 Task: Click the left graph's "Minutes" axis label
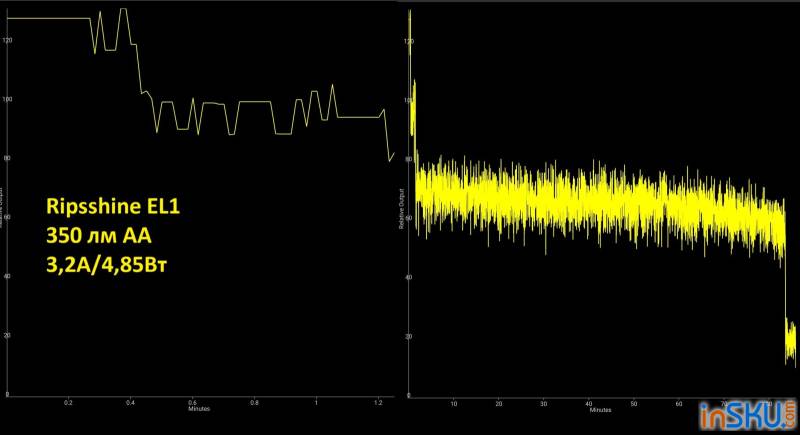click(x=199, y=408)
